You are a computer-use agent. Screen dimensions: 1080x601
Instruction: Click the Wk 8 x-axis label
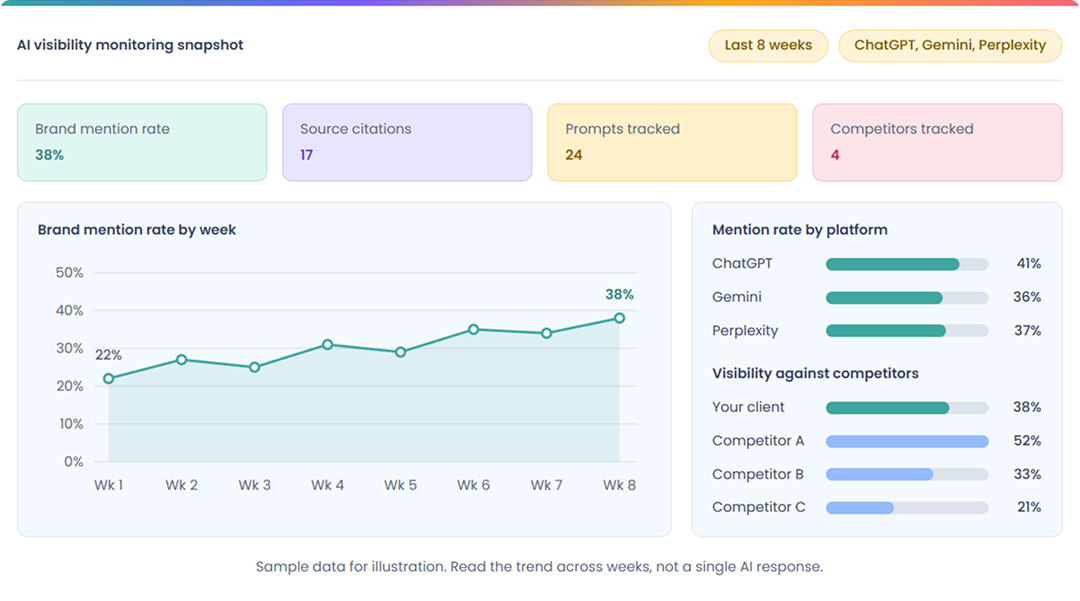619,485
